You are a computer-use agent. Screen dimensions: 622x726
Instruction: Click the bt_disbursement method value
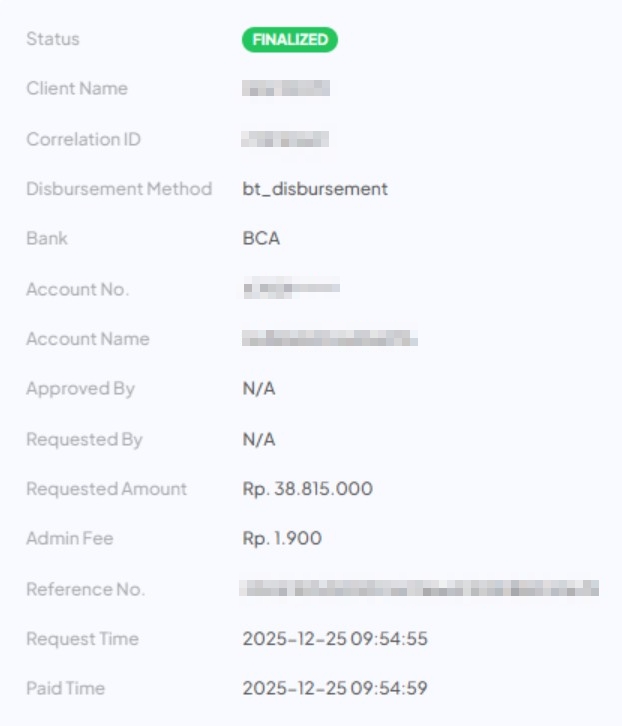(315, 189)
